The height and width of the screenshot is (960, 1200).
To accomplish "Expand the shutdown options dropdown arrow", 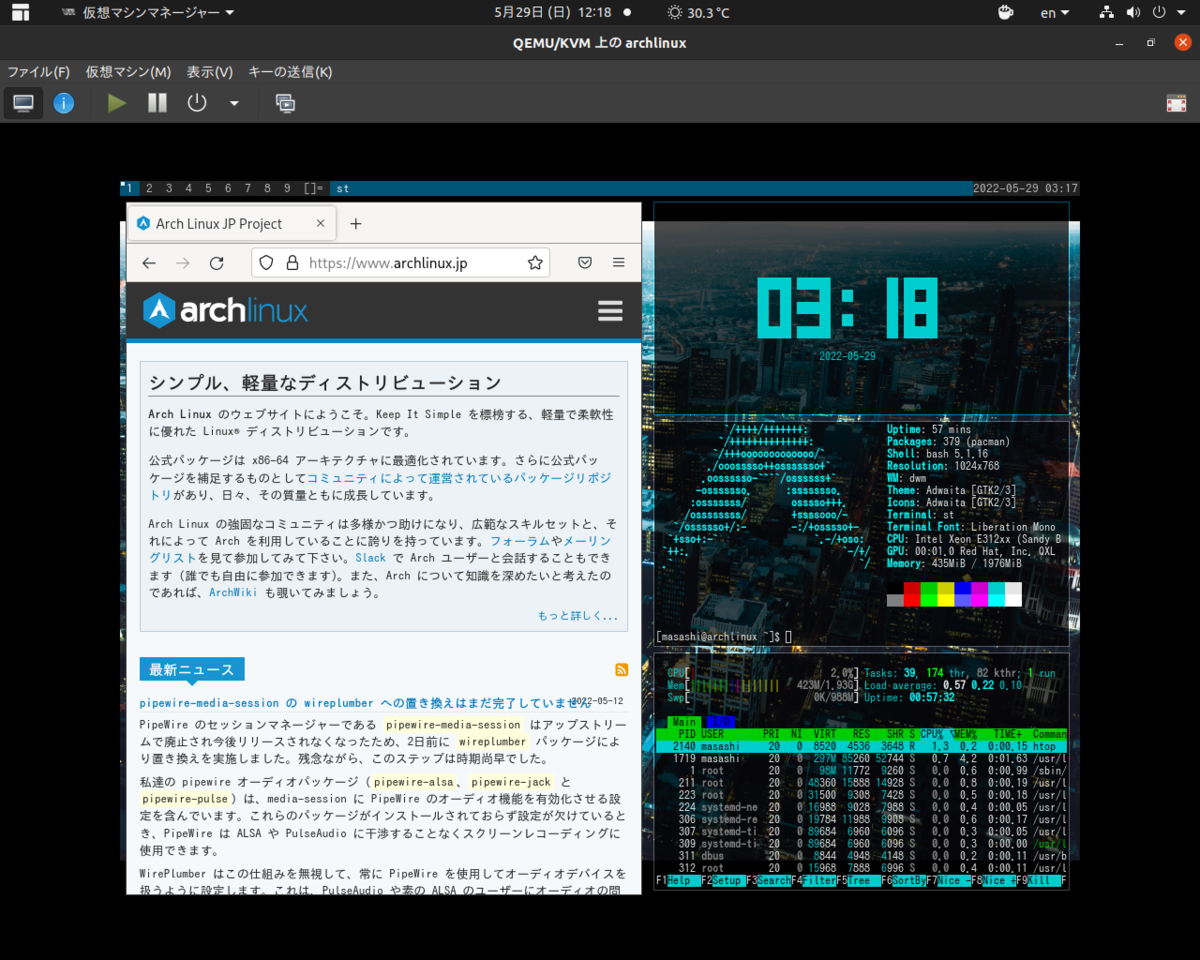I will click(x=234, y=103).
